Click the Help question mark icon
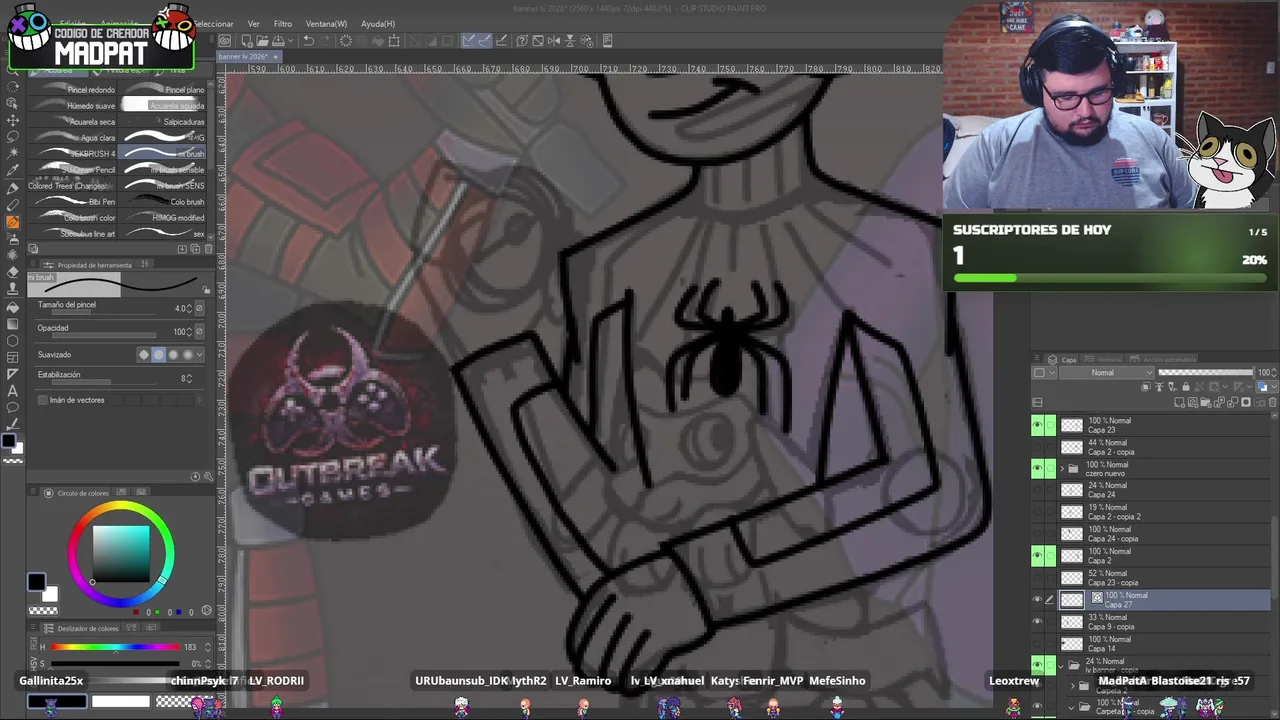 522,41
